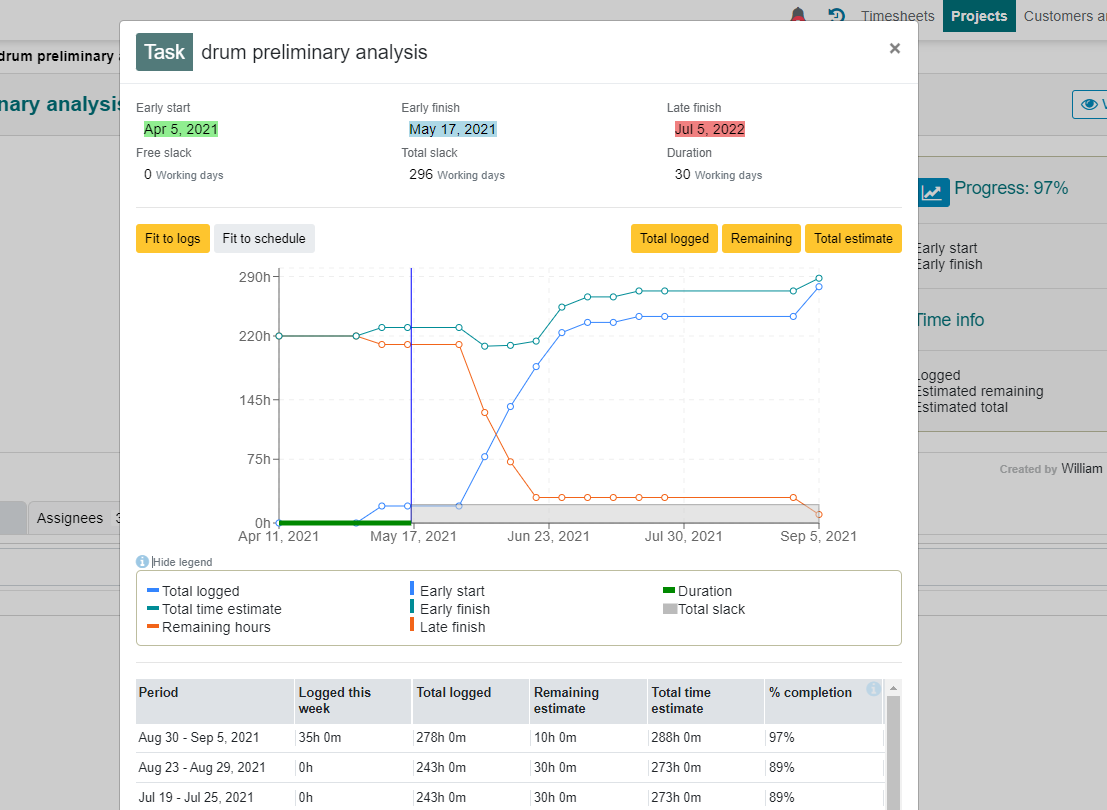
Task: Open the Projects menu item
Action: (979, 16)
